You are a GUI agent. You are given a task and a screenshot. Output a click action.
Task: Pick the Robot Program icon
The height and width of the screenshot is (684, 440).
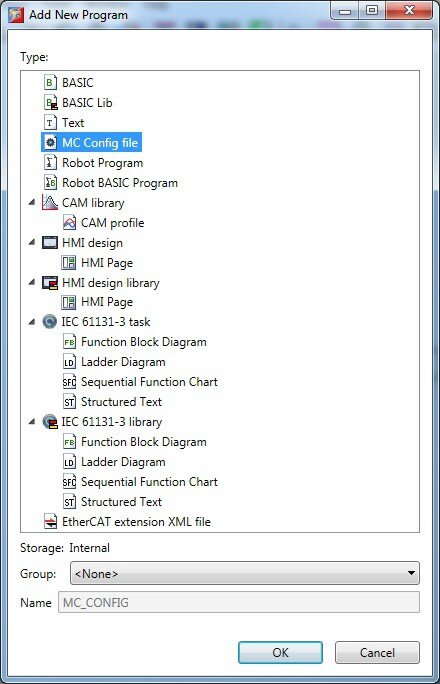(50, 163)
